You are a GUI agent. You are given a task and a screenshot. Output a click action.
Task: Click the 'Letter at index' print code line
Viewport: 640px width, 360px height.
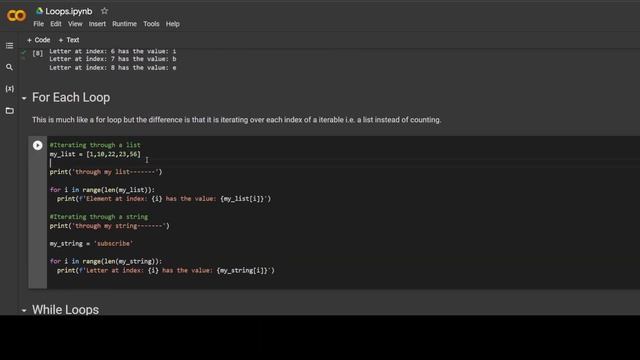click(x=166, y=270)
